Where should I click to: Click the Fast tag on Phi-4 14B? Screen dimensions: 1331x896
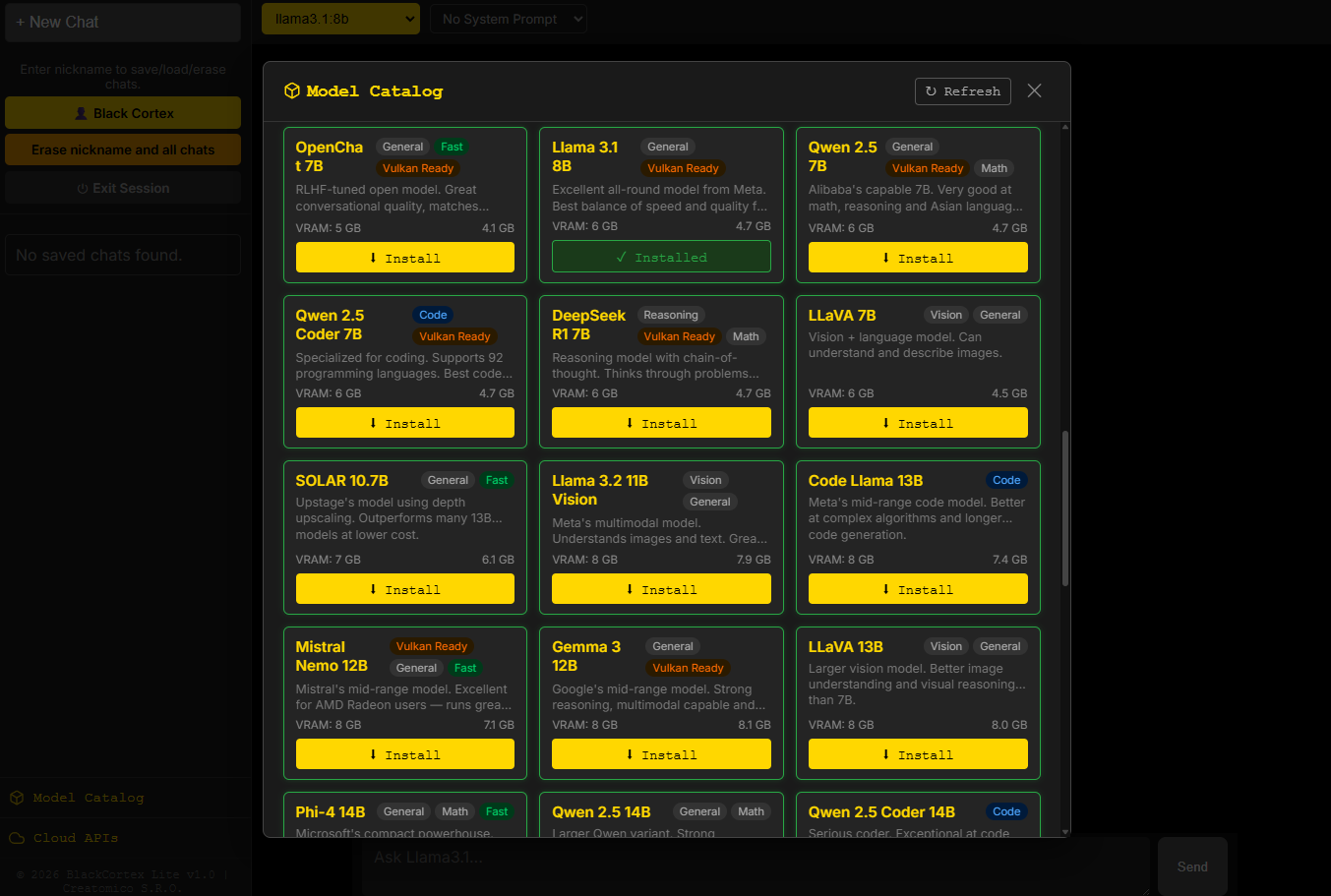[x=497, y=811]
